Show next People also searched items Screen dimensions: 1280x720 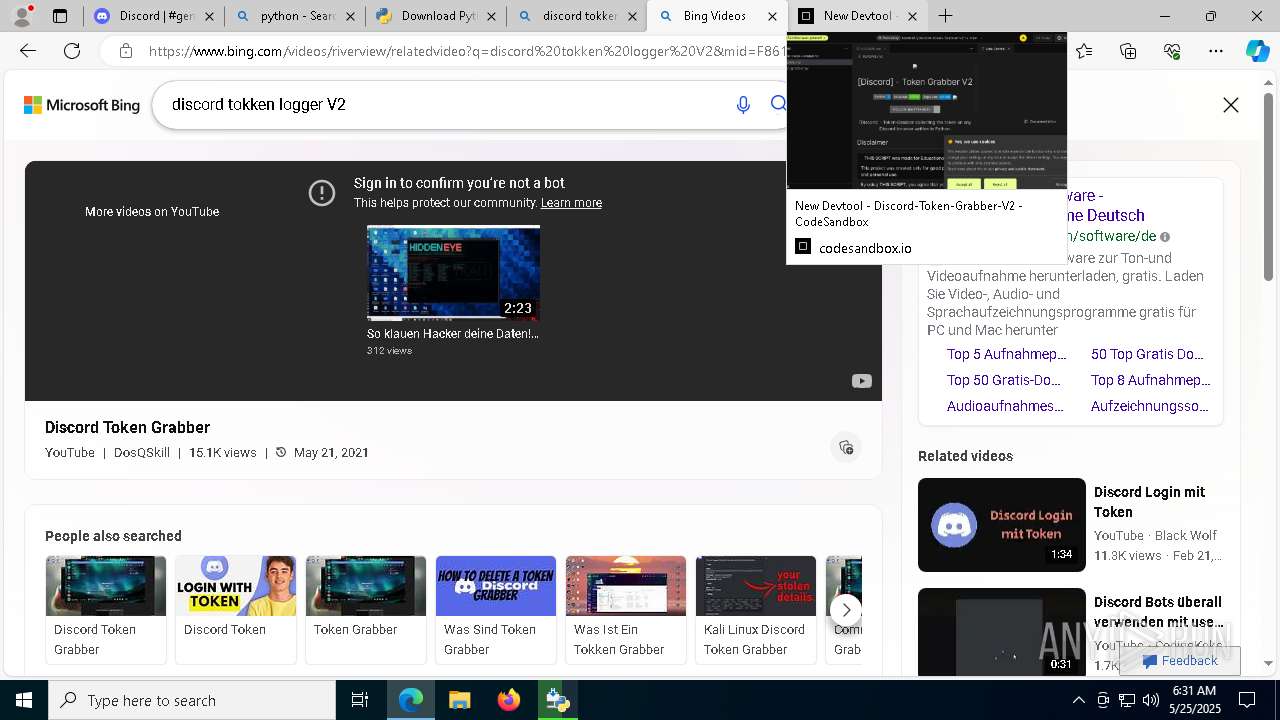coord(846,609)
